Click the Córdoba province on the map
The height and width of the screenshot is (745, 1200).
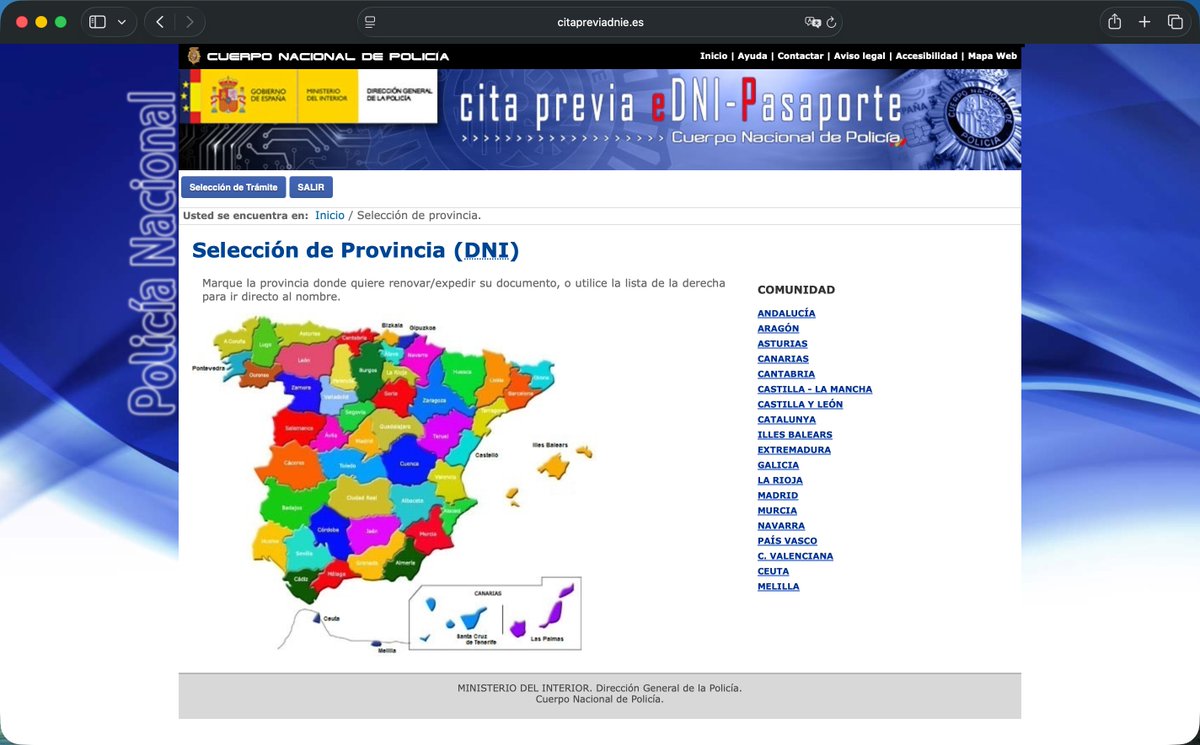327,529
